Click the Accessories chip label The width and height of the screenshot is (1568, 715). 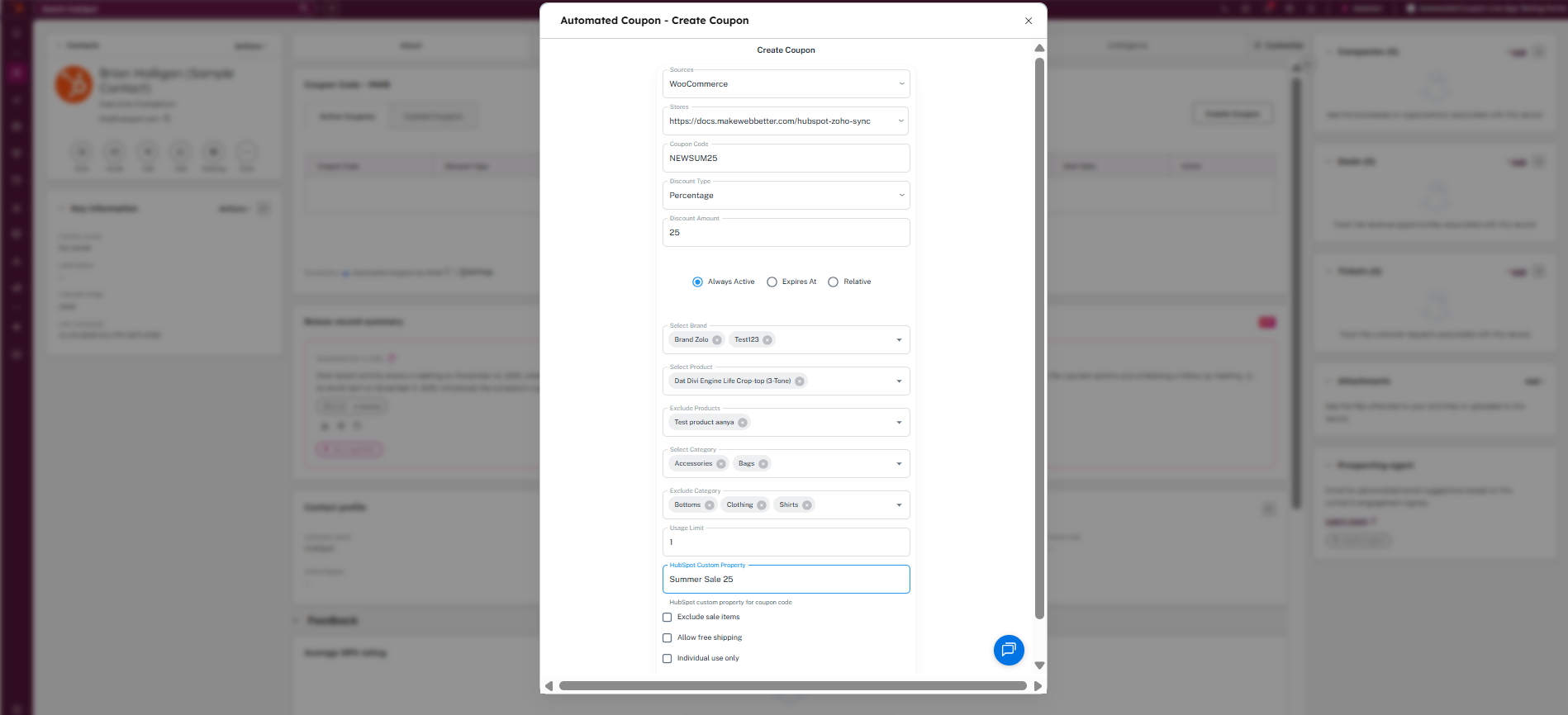(x=693, y=464)
